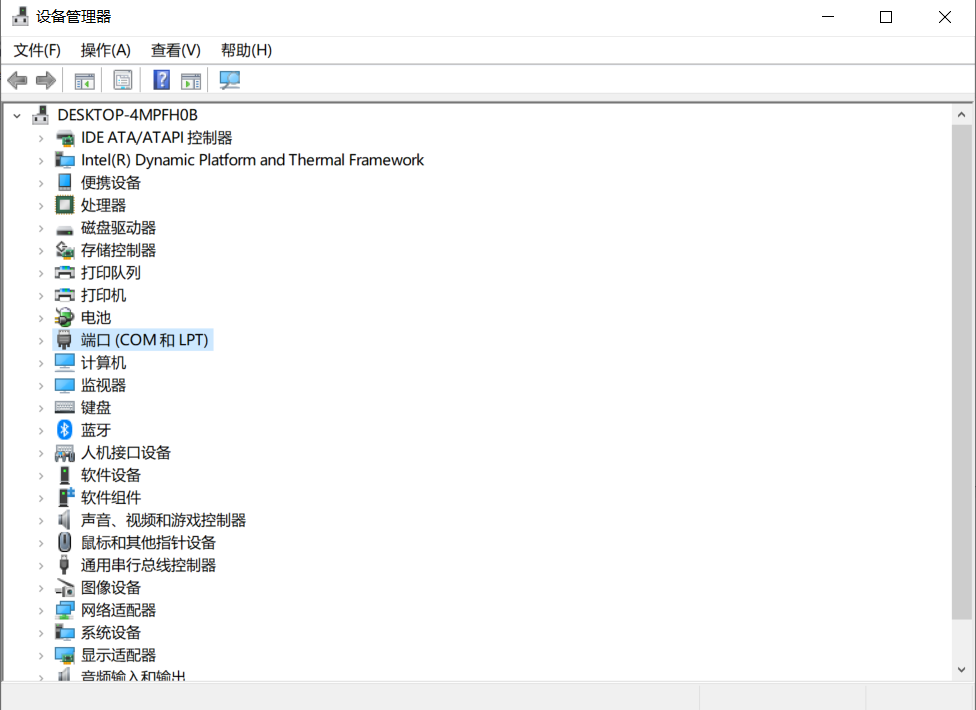Expand the IDE ATA/ATAPI 控制器 node
Screen dimensions: 976x710
[x=41, y=138]
